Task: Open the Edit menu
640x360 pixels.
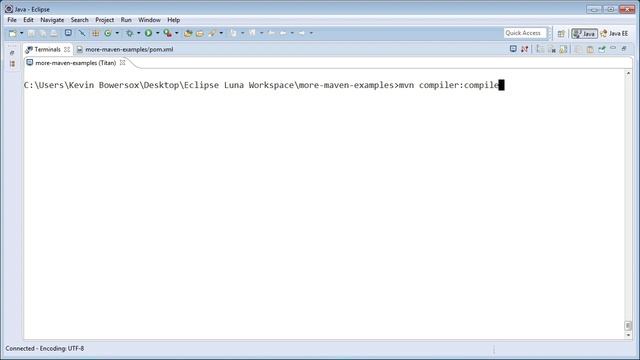Action: (x=28, y=20)
